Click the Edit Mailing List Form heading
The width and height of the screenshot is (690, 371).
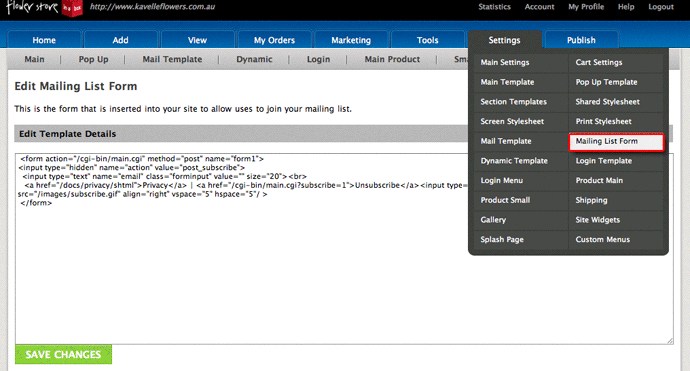point(76,86)
